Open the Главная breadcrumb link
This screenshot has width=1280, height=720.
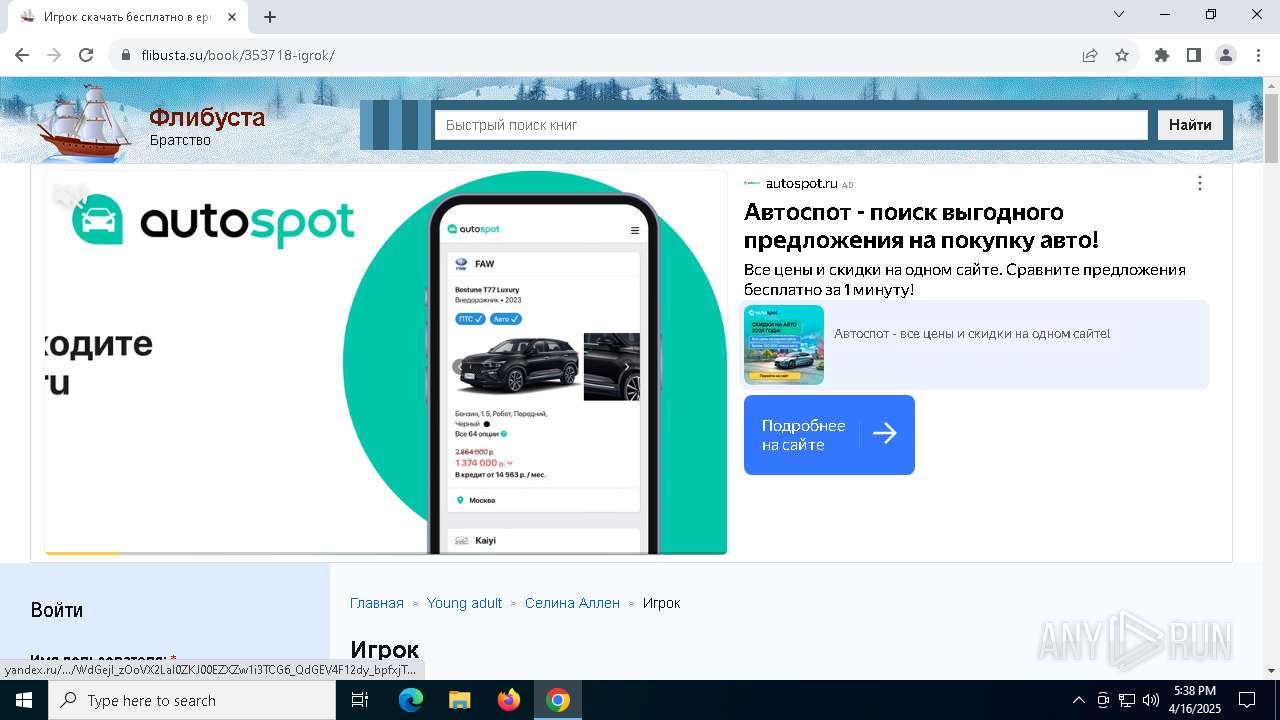(377, 603)
